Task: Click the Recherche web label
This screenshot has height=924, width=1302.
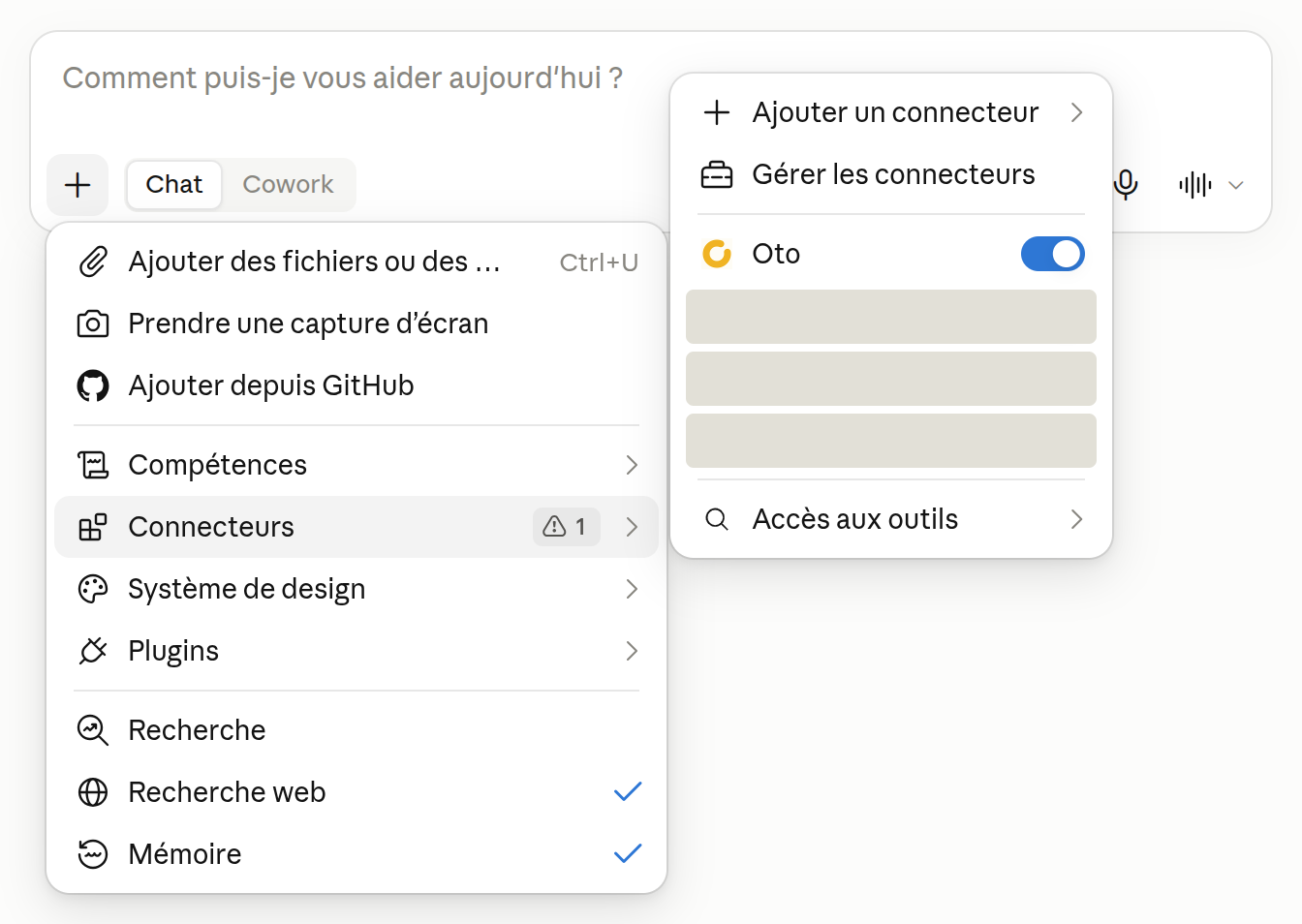Action: pyautogui.click(x=227, y=792)
